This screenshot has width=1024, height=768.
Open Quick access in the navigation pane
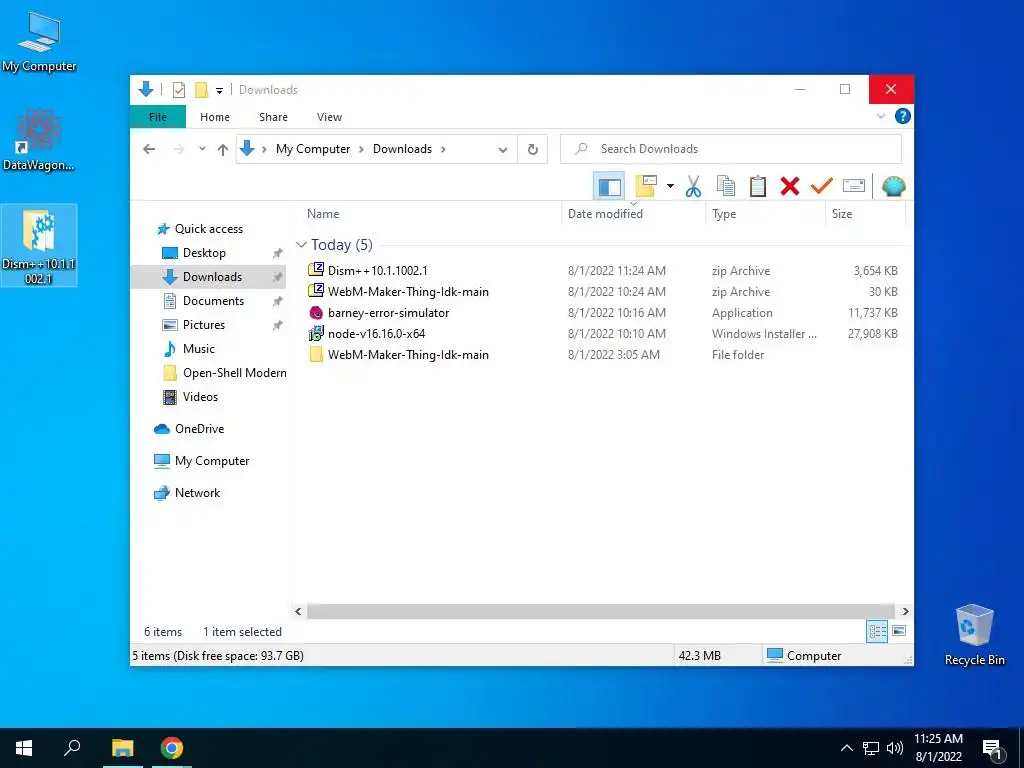pyautogui.click(x=208, y=229)
